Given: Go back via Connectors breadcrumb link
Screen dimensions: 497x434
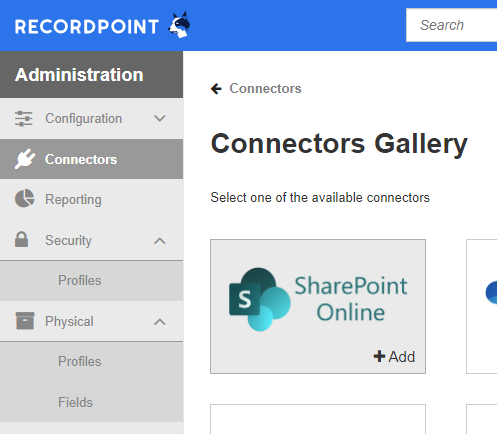Looking at the screenshot, I should 265,89.
